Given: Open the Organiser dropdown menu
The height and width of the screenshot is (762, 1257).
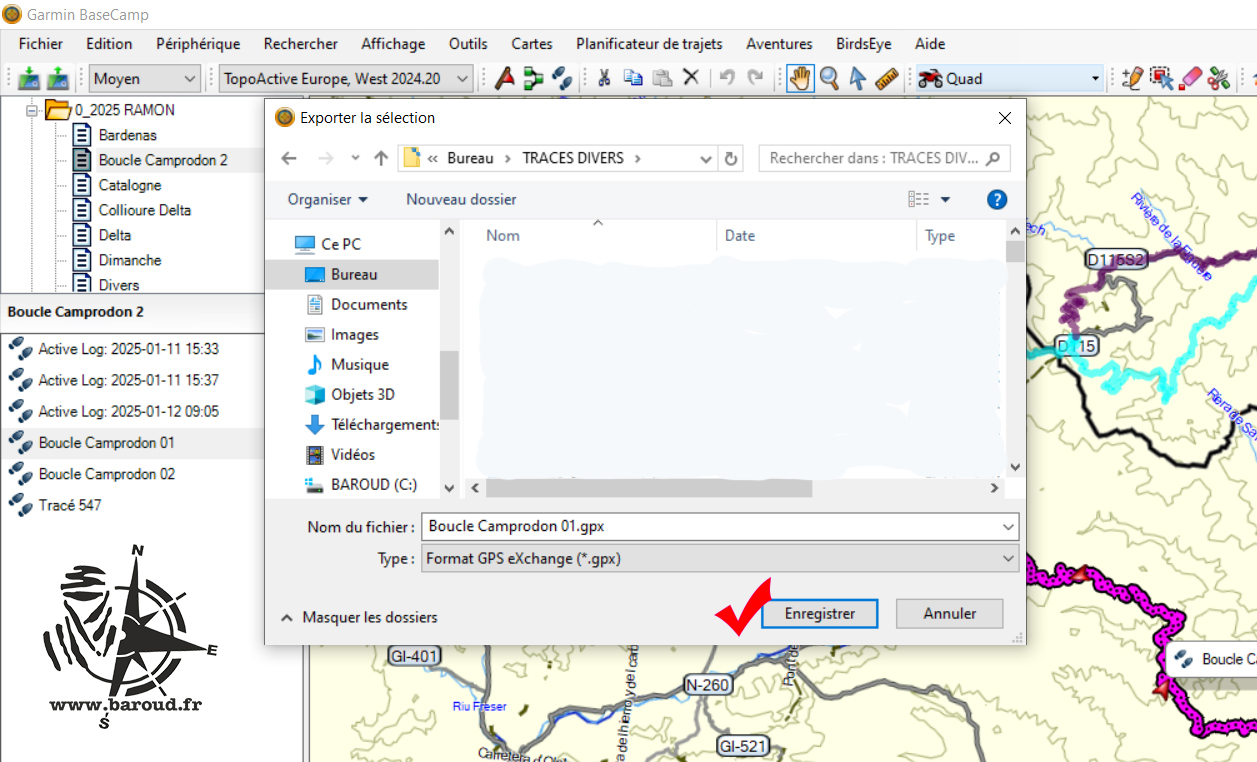Looking at the screenshot, I should pyautogui.click(x=328, y=199).
